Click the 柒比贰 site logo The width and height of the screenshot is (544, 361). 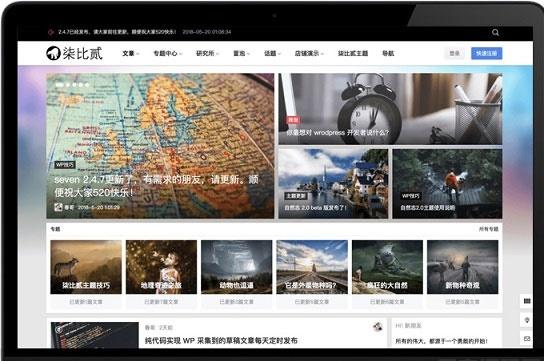pyautogui.click(x=74, y=53)
